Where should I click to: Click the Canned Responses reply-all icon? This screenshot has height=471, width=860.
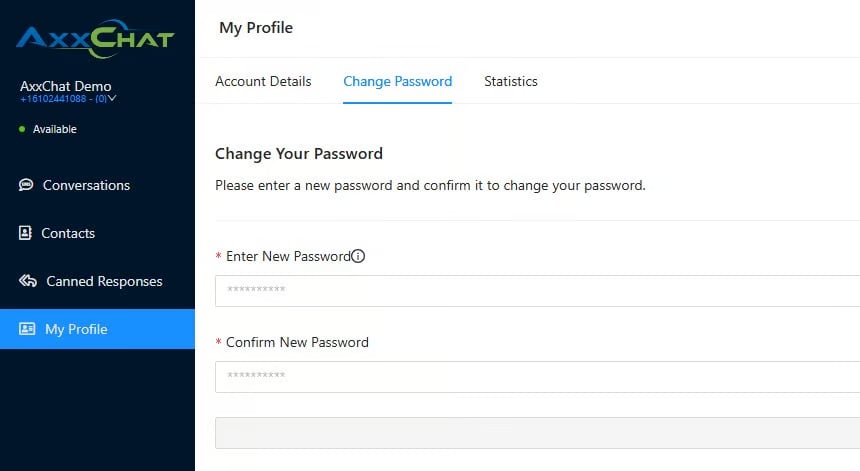point(28,281)
